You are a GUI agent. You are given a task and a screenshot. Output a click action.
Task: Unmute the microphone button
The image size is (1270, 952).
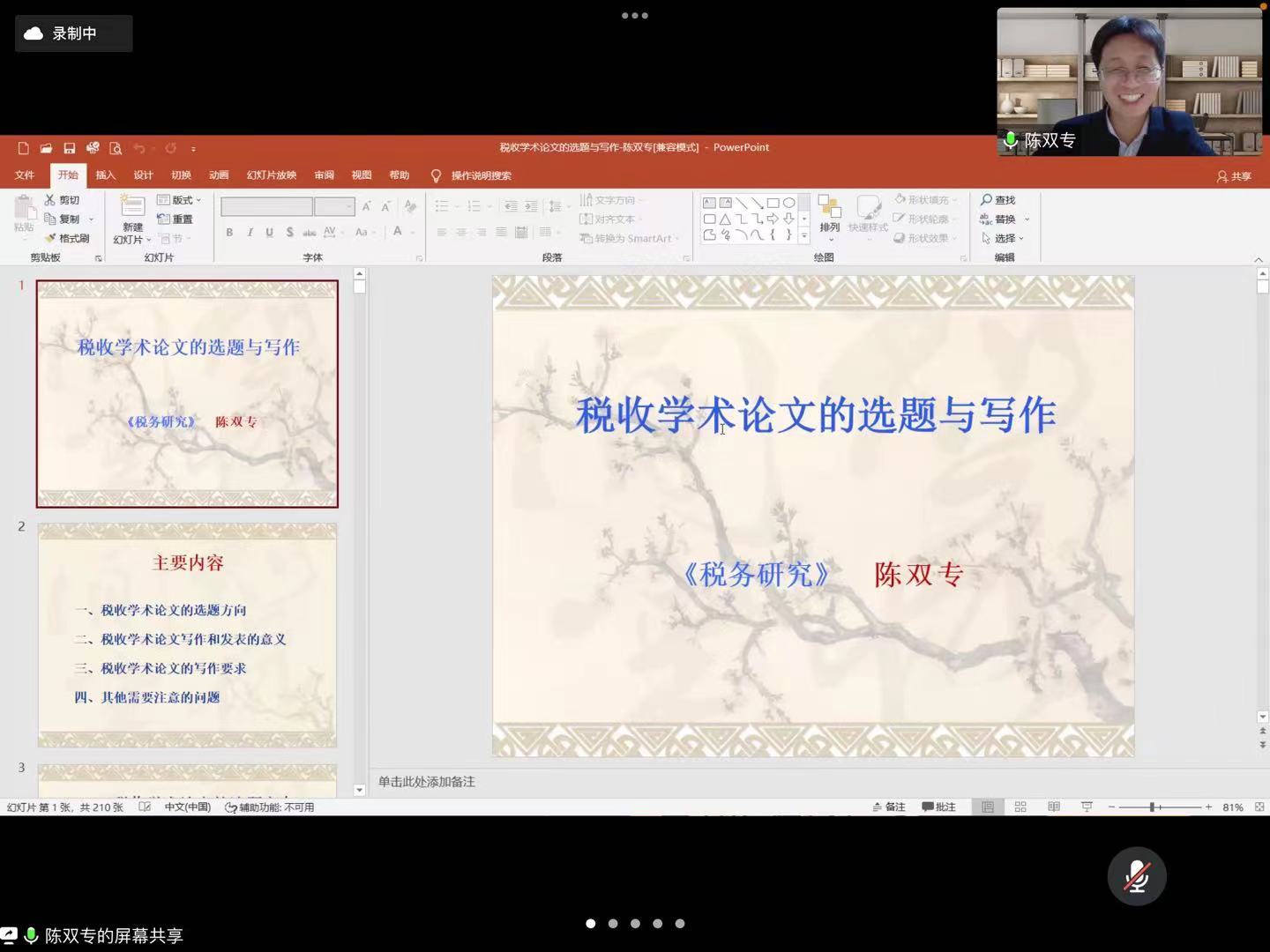(x=1136, y=876)
